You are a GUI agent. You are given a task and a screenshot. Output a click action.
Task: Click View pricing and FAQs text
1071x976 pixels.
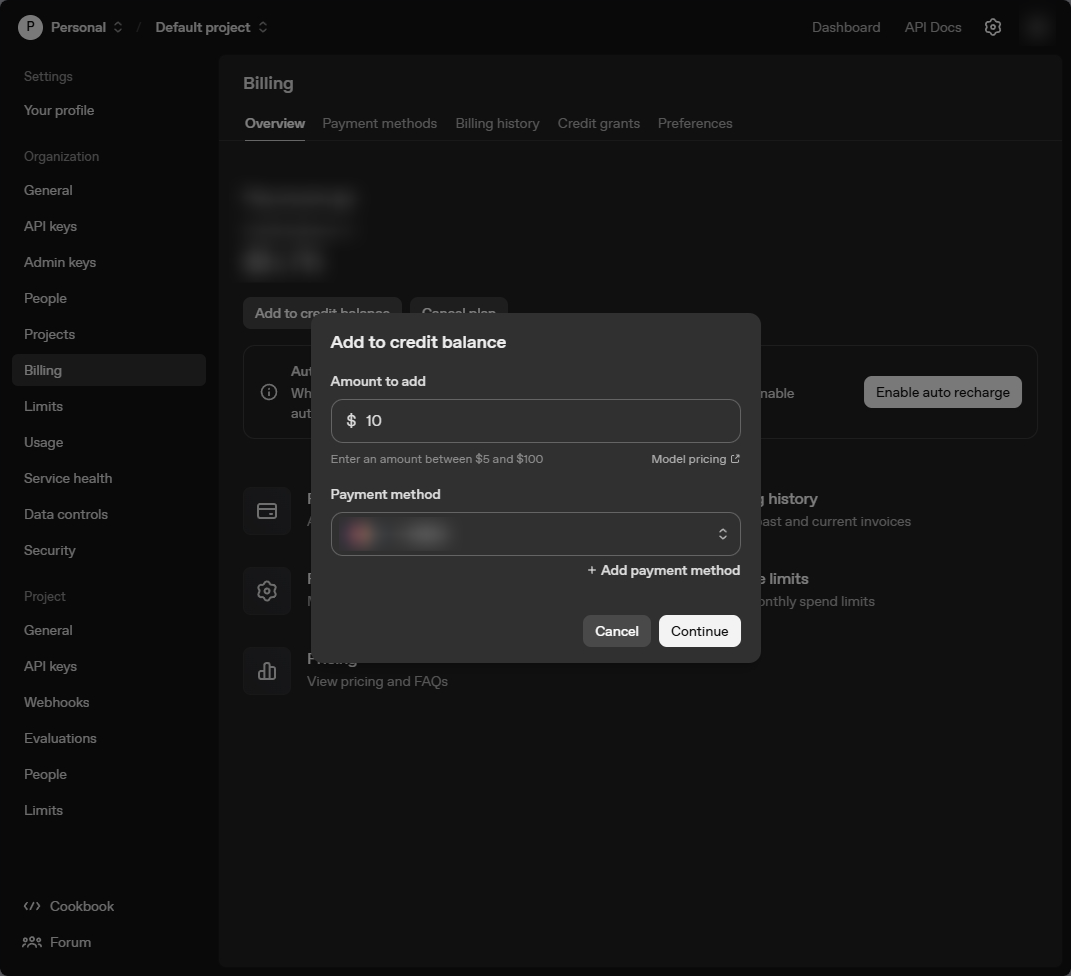(x=377, y=682)
